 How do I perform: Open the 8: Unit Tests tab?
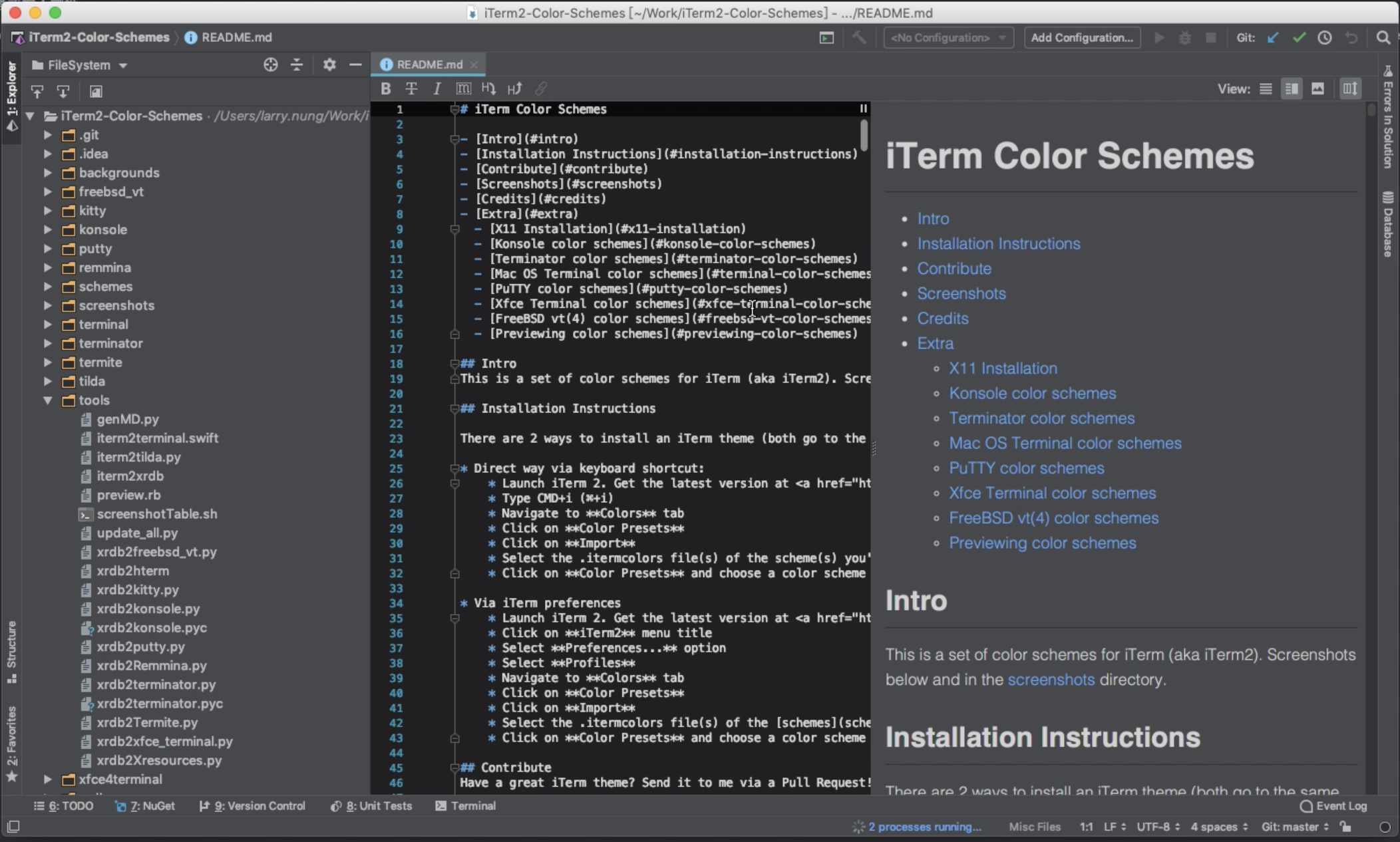tap(371, 806)
